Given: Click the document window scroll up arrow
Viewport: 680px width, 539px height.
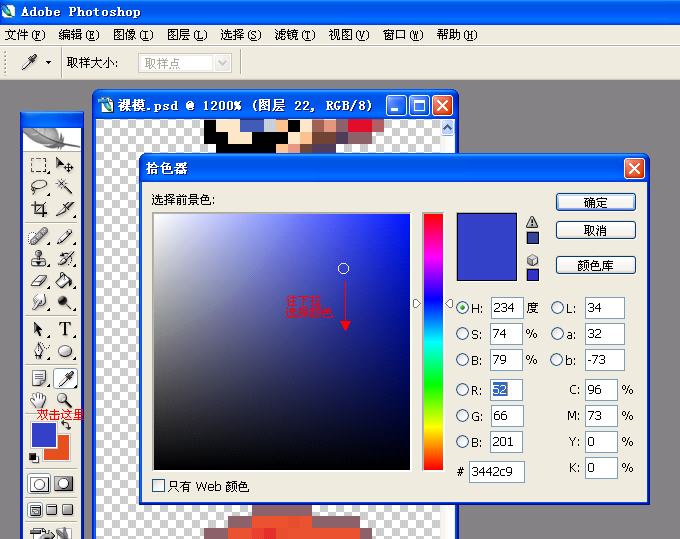Looking at the screenshot, I should point(447,127).
